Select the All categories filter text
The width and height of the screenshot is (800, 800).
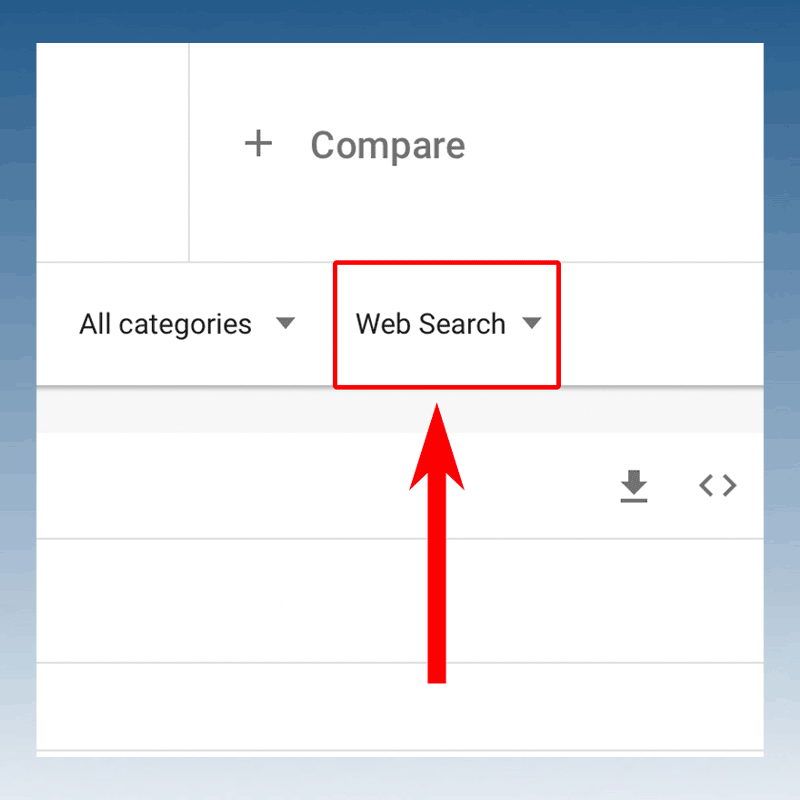point(165,324)
